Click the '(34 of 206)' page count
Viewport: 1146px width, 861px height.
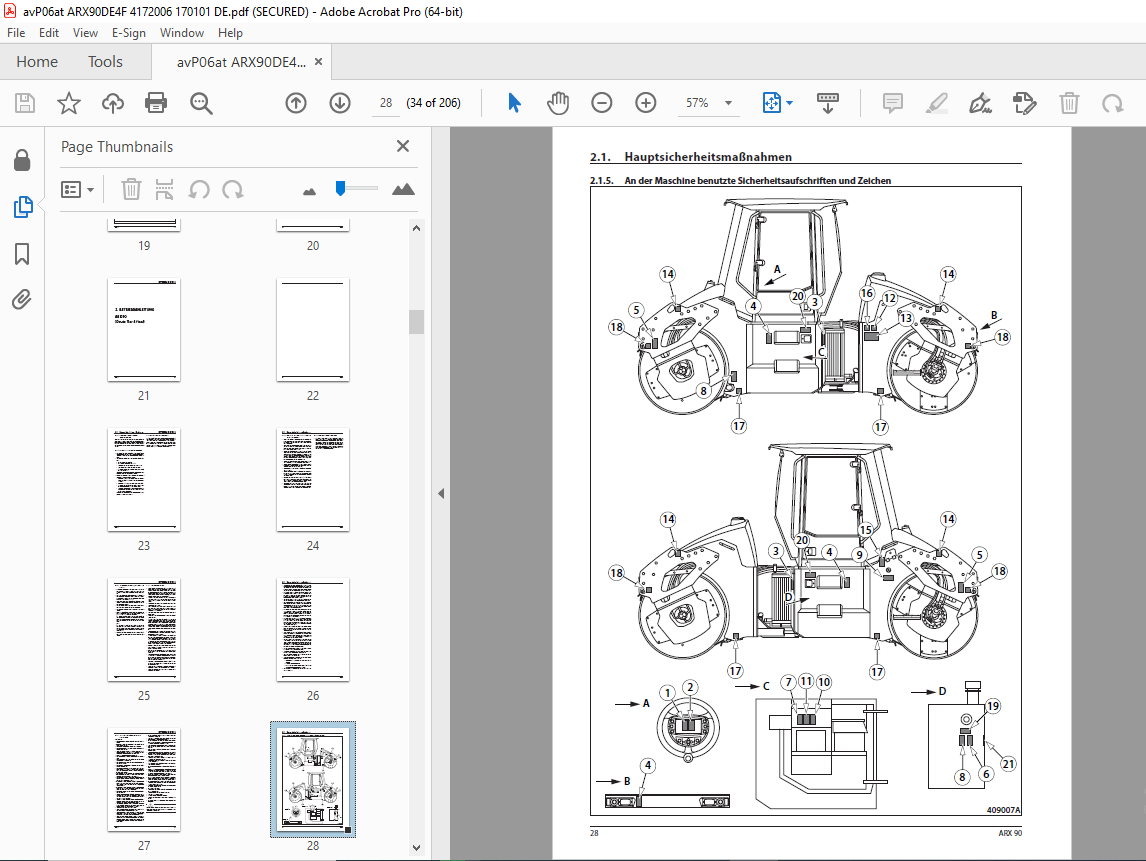(x=433, y=103)
